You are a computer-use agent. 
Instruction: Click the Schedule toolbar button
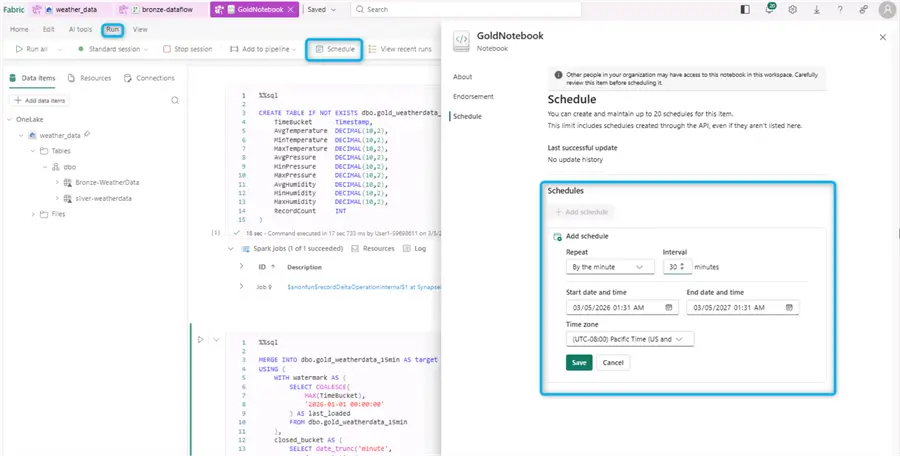coord(335,49)
